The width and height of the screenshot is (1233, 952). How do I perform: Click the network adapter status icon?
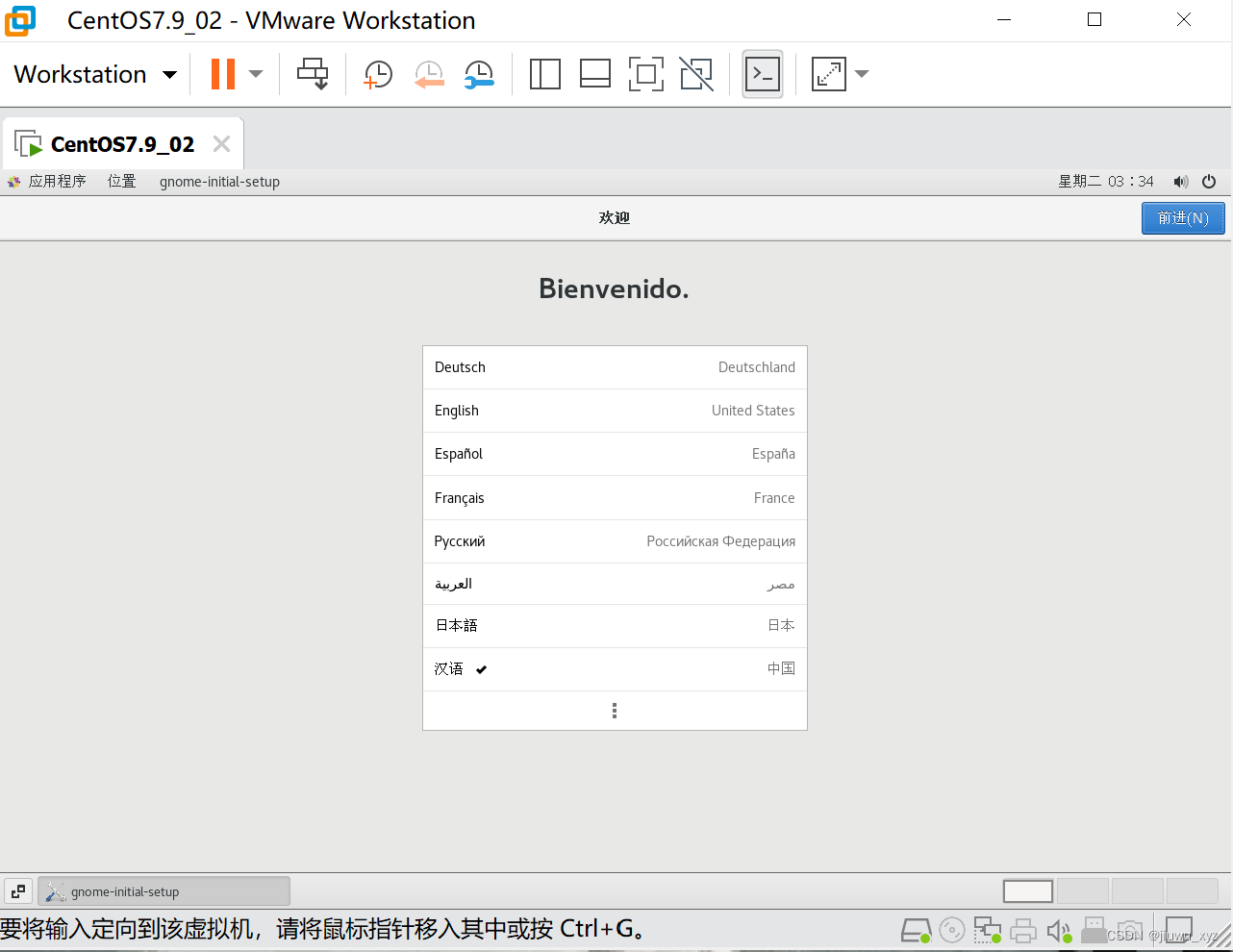988,930
